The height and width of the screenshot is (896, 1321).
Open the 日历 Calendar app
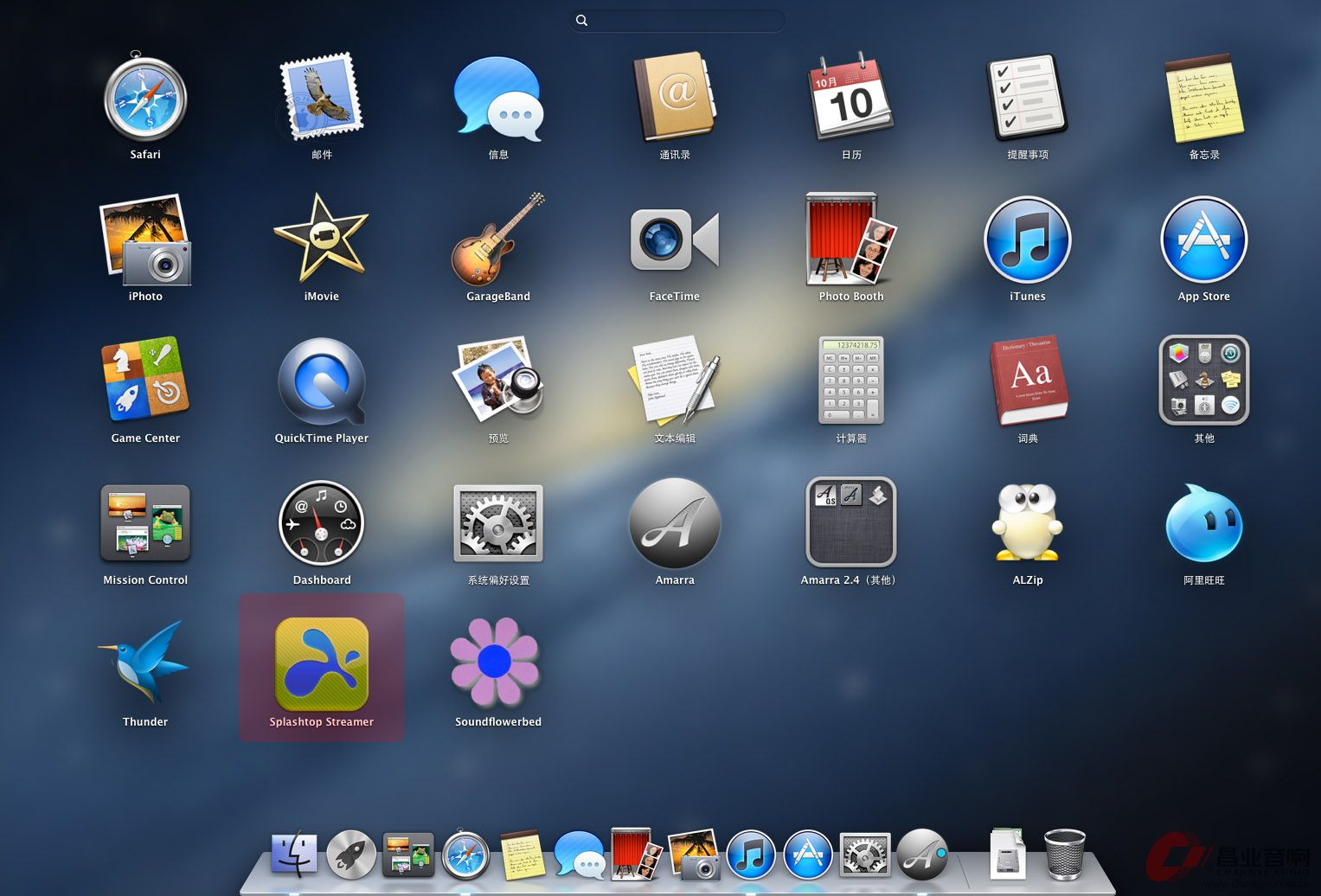point(851,96)
